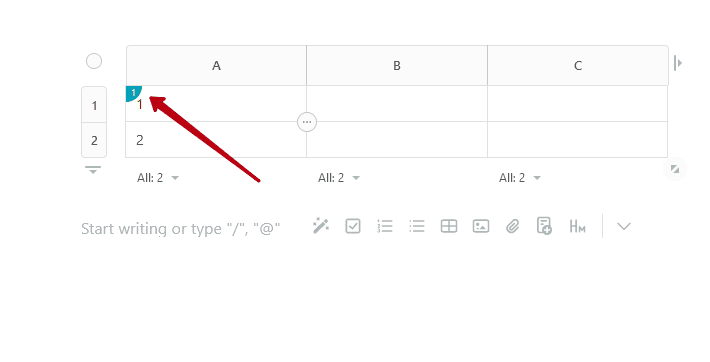Insert a checklist with checkbox icon

coord(353,226)
